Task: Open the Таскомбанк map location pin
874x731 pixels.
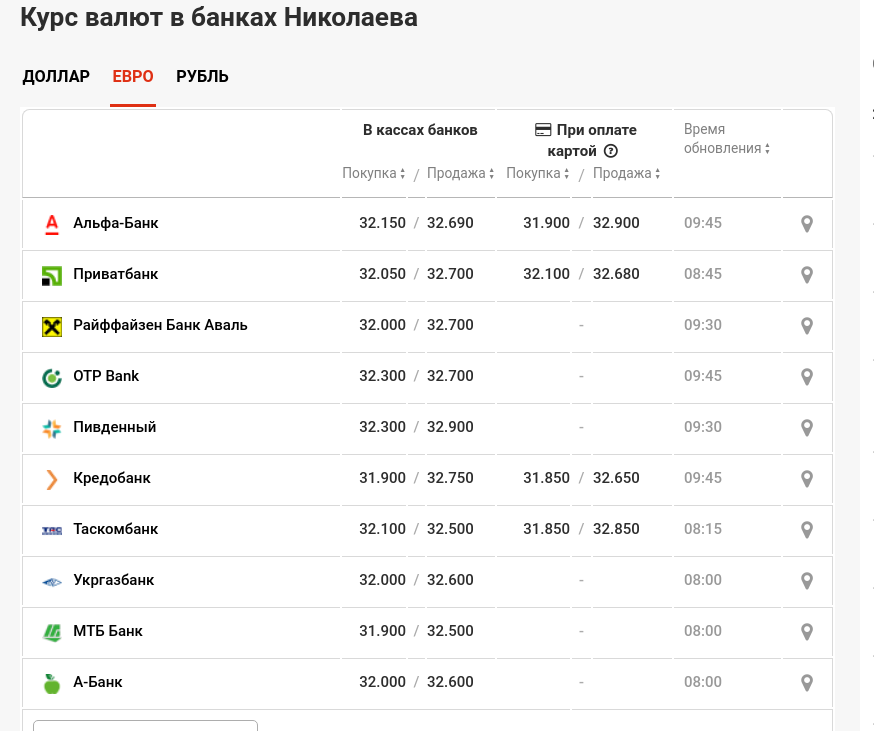Action: [807, 530]
